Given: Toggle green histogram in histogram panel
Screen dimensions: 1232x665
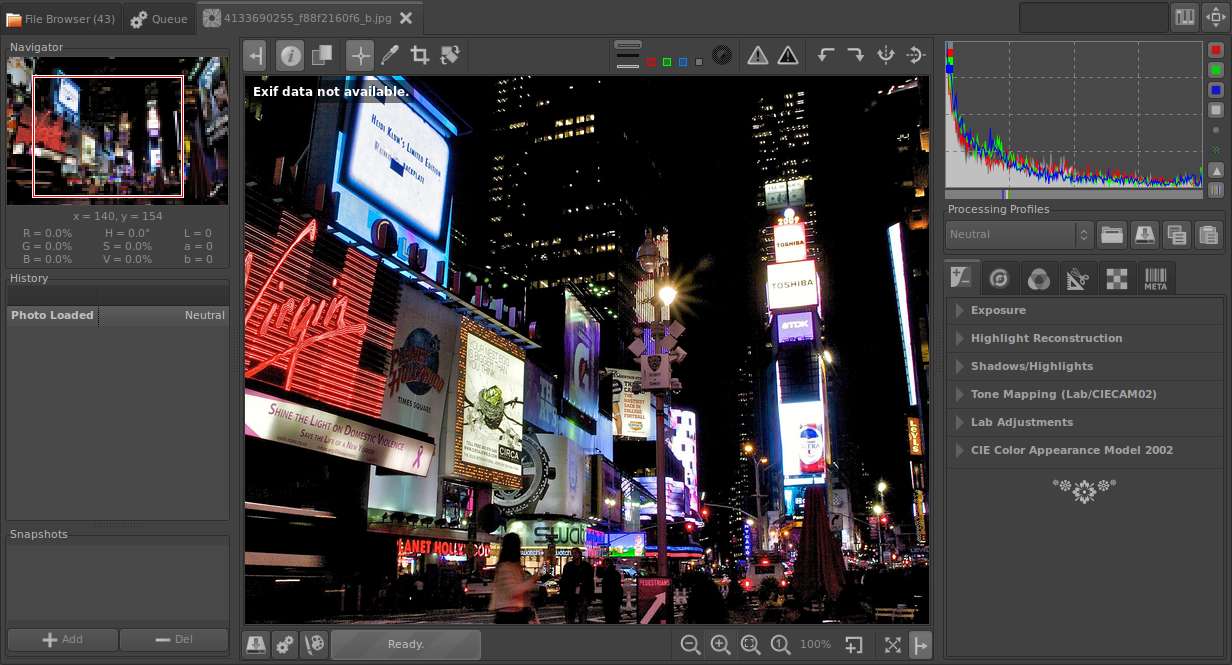Looking at the screenshot, I should [x=1216, y=70].
